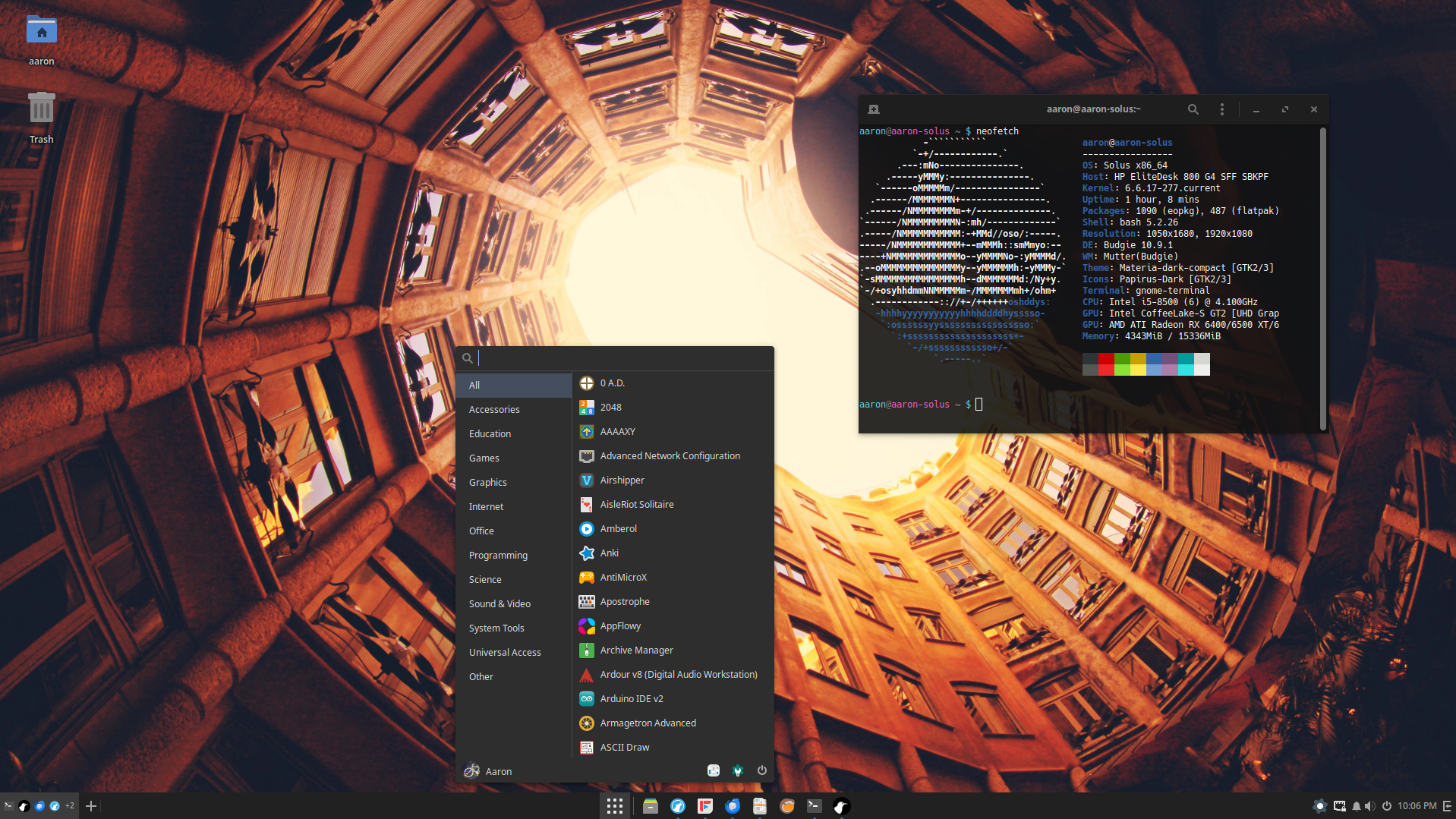Image resolution: width=1456 pixels, height=819 pixels.
Task: Open the Aaron user entry in the menu footer
Action: click(488, 771)
